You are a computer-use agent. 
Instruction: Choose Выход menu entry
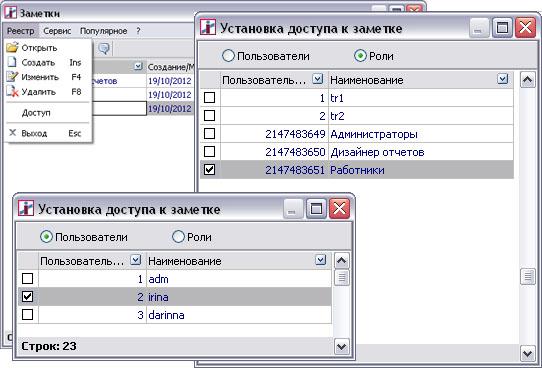[x=34, y=133]
